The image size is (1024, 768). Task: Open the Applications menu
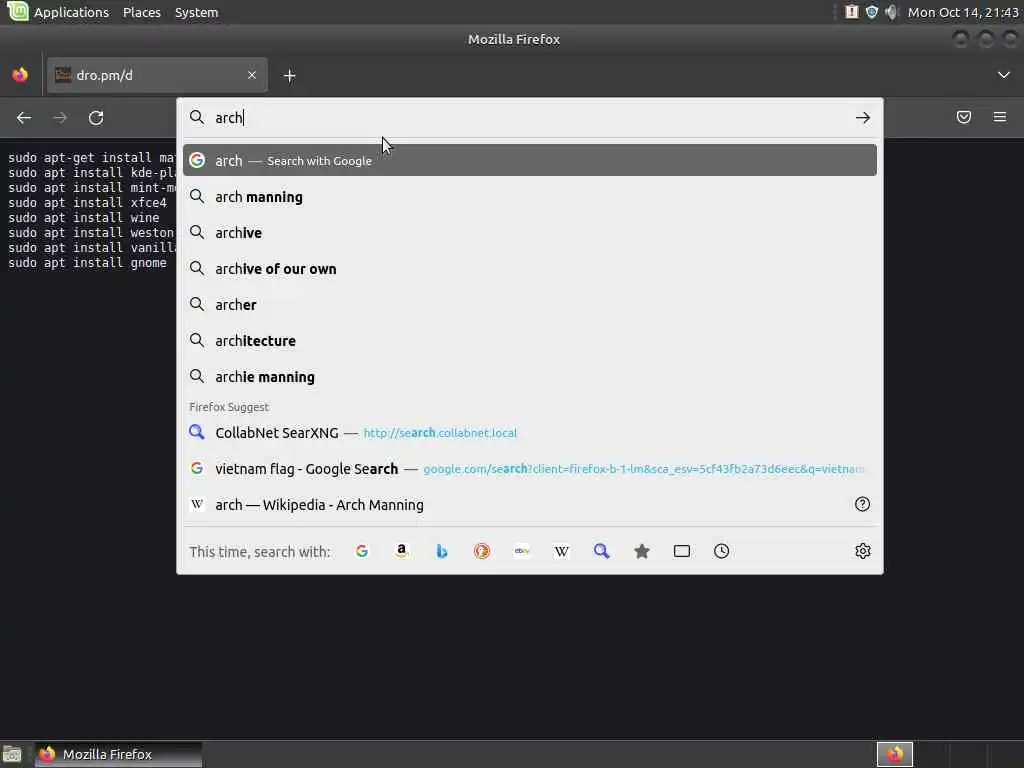pyautogui.click(x=71, y=12)
